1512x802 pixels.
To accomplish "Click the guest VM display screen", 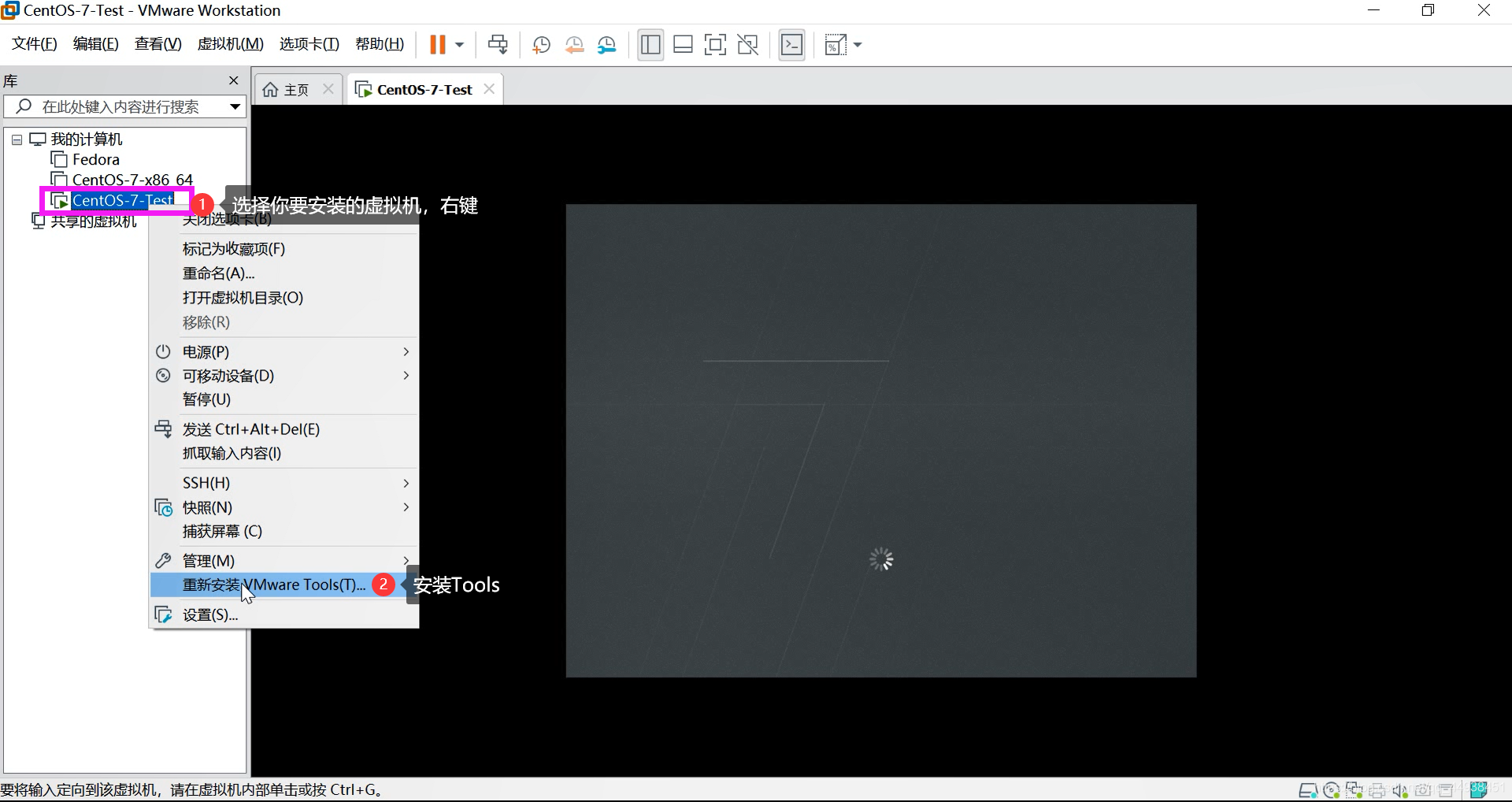I will tap(880, 440).
